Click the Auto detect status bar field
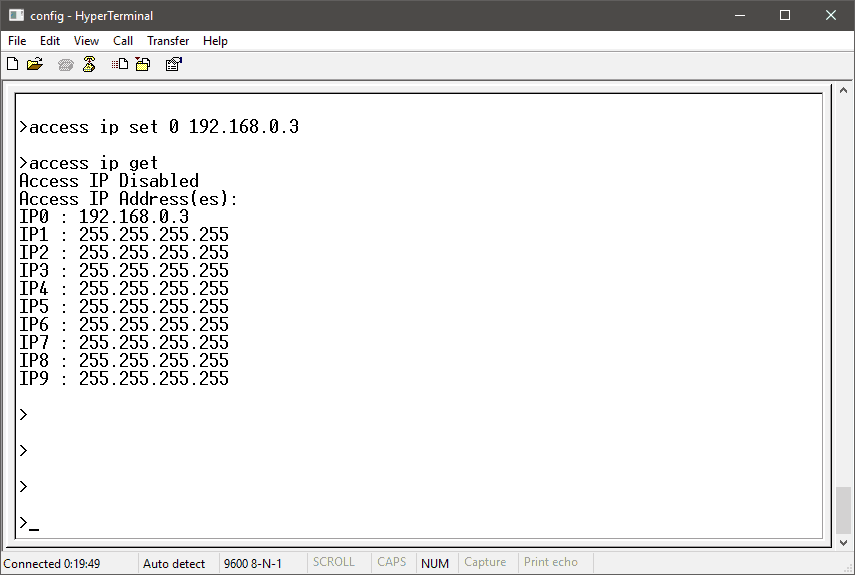The width and height of the screenshot is (855, 575). click(174, 563)
